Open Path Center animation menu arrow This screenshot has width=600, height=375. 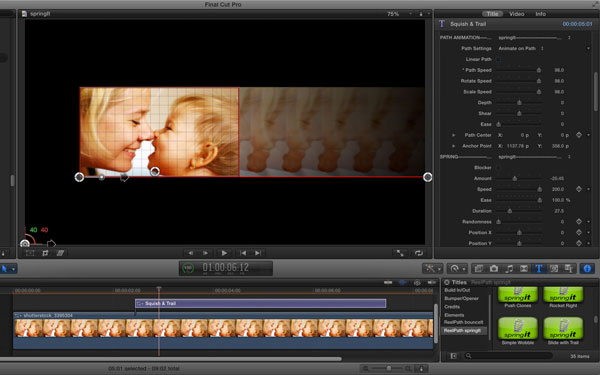(589, 135)
